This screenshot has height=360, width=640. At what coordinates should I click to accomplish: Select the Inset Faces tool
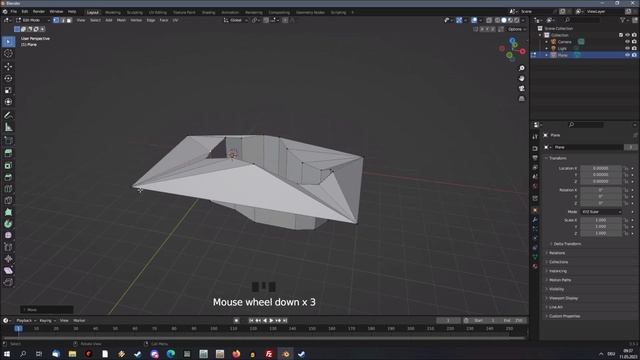tap(8, 165)
